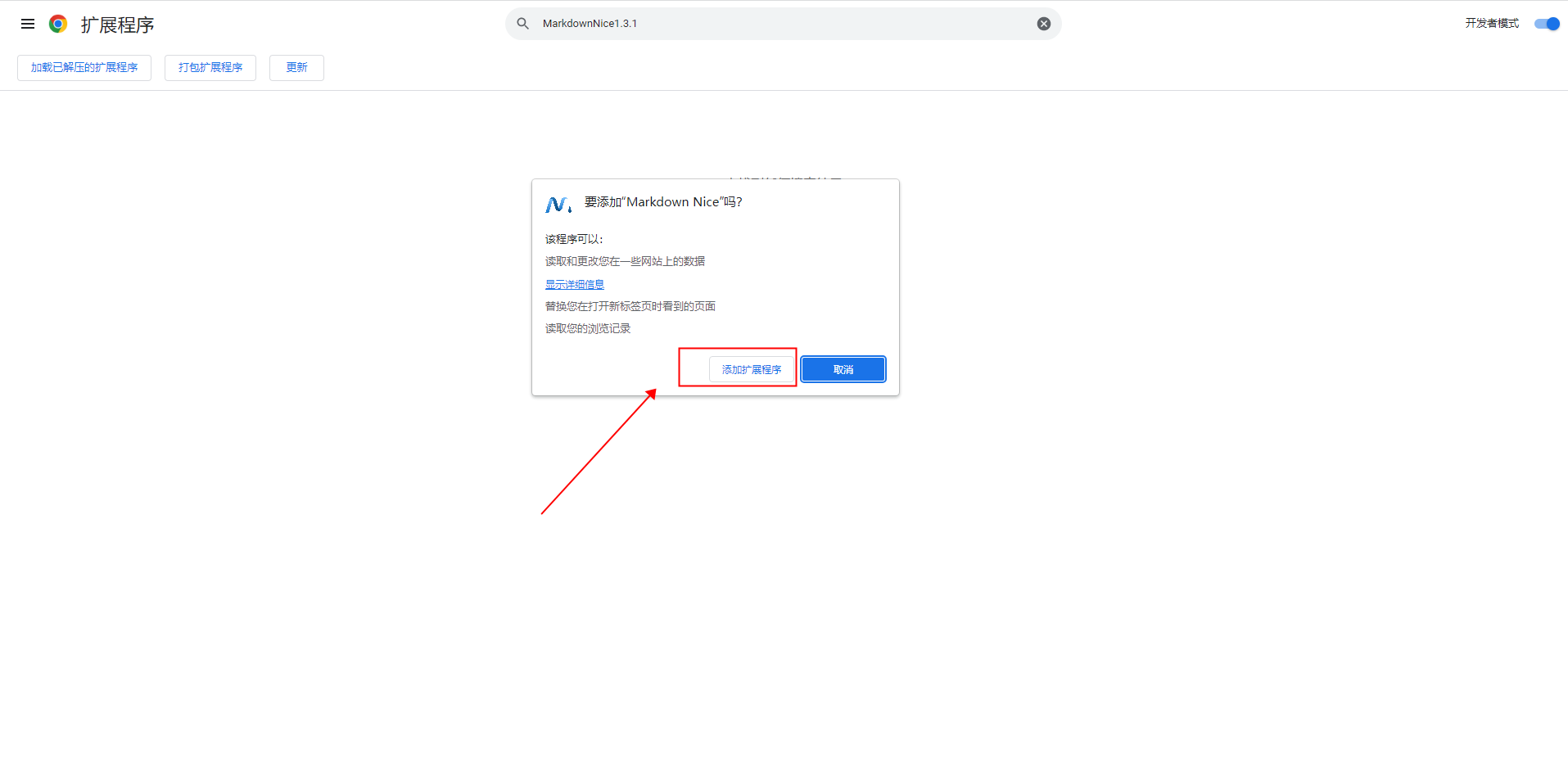Click 加载已解压的扩展程序 button
Image resolution: width=1568 pixels, height=767 pixels.
[x=84, y=68]
